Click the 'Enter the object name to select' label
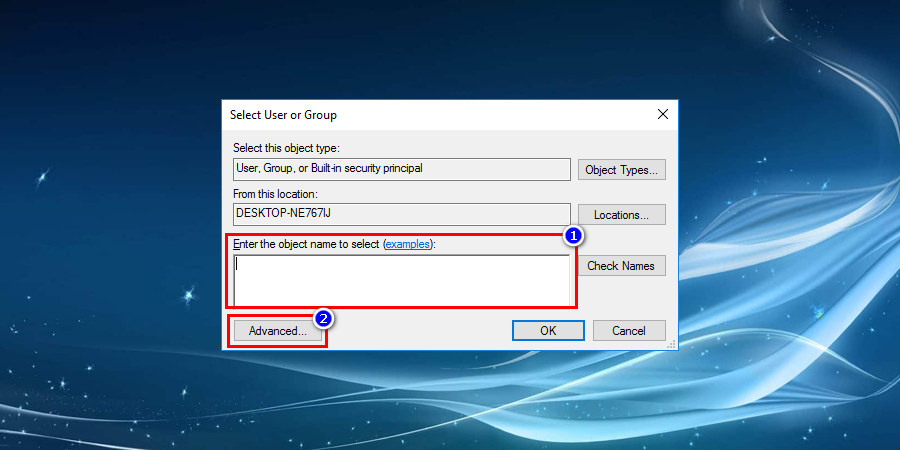 click(x=307, y=244)
